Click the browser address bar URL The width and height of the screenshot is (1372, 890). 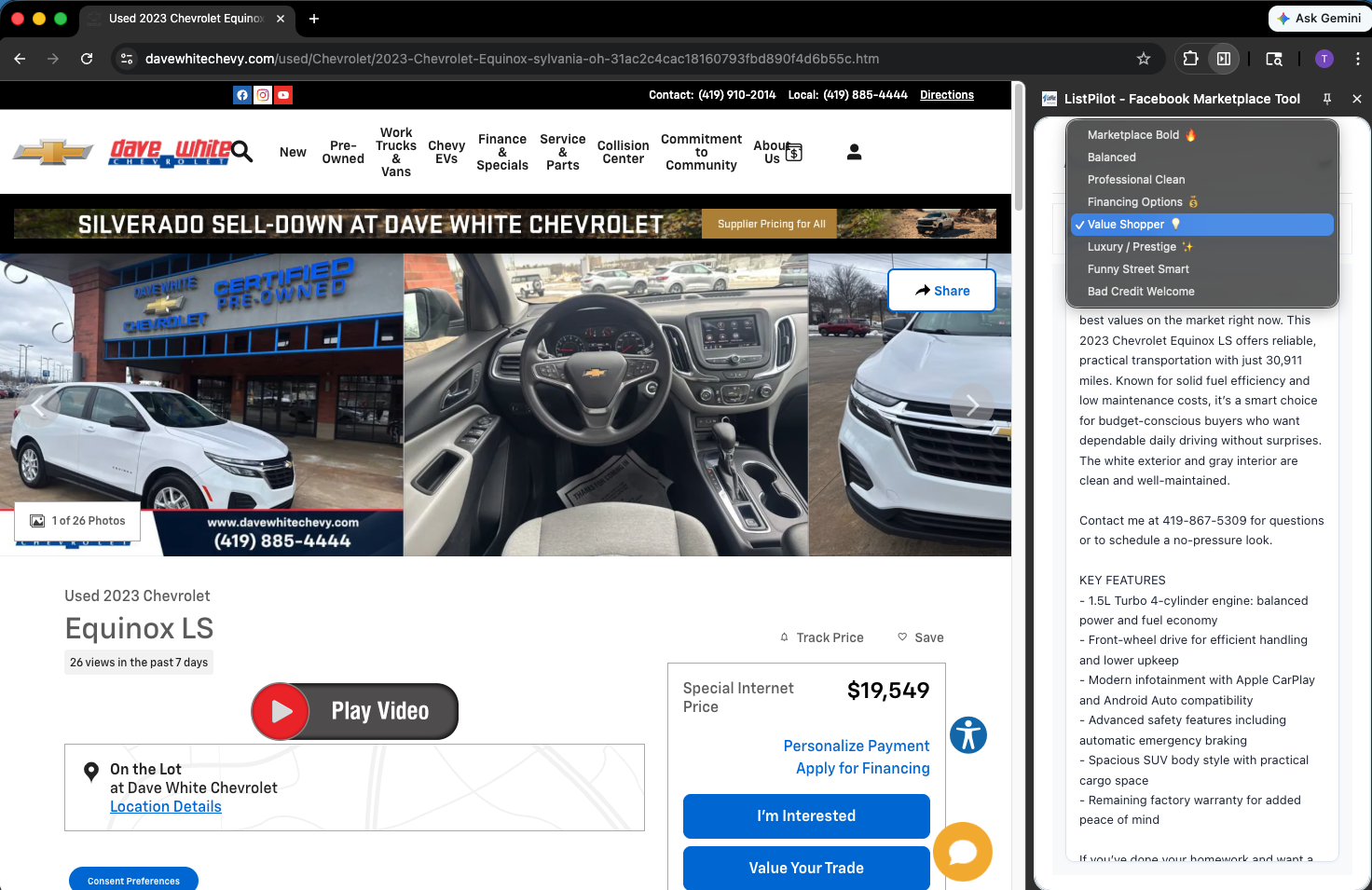(x=512, y=59)
